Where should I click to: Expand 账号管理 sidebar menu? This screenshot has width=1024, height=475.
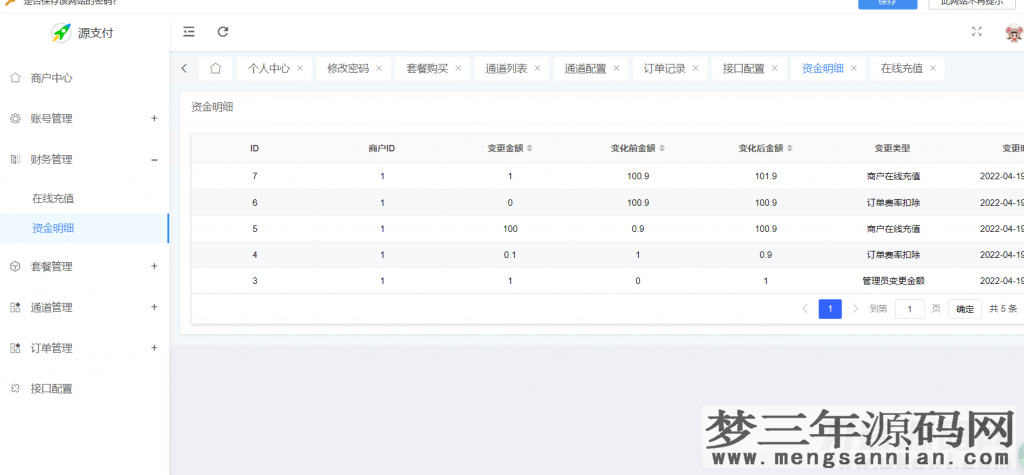pos(84,118)
